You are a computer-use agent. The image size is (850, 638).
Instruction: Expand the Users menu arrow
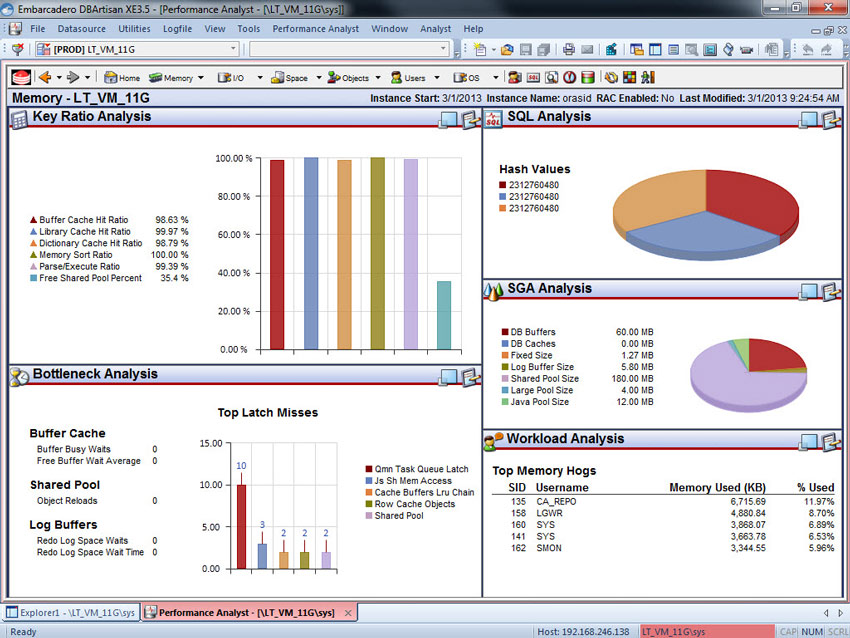coord(436,78)
